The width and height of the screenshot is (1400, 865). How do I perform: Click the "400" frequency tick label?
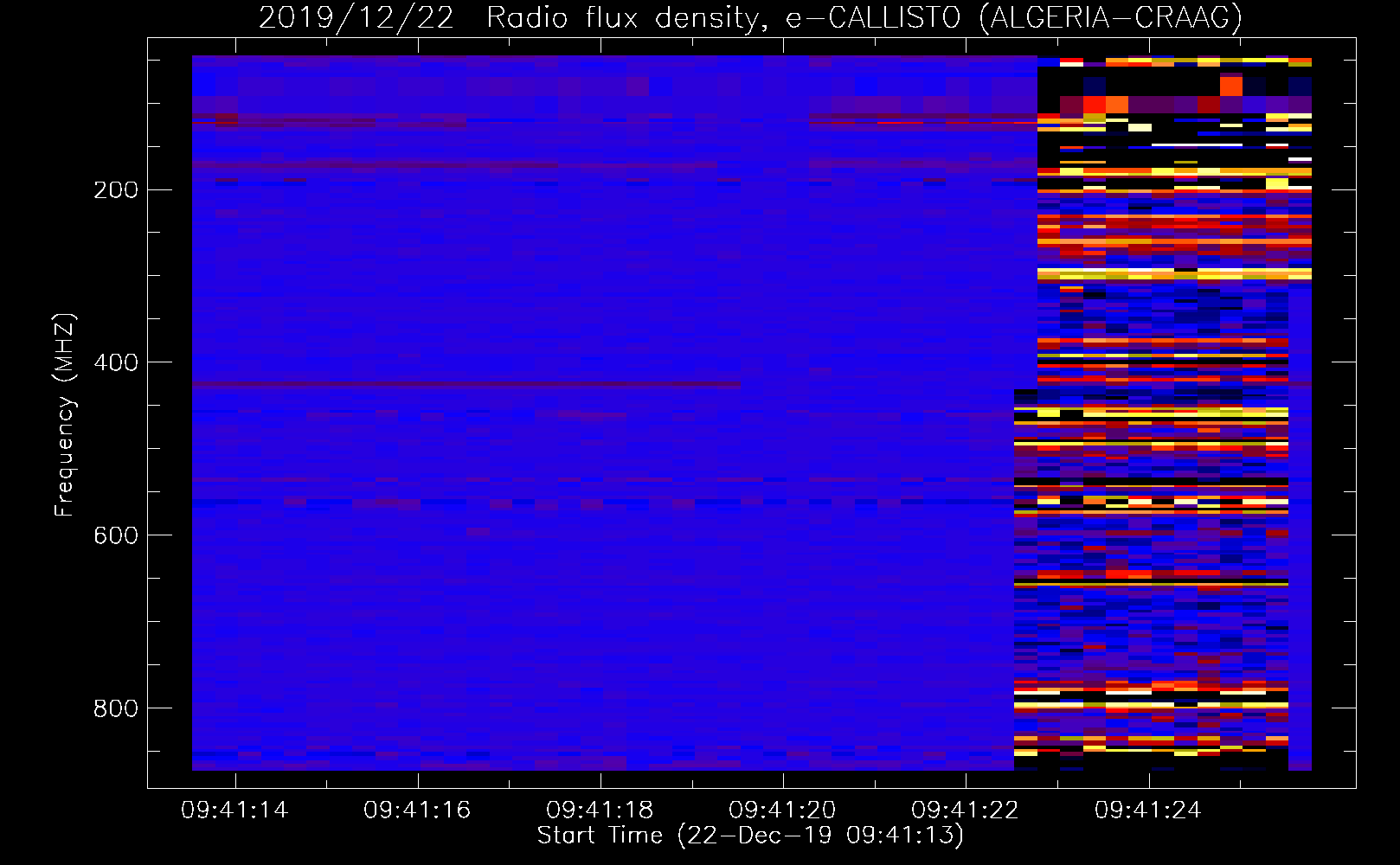click(x=116, y=362)
